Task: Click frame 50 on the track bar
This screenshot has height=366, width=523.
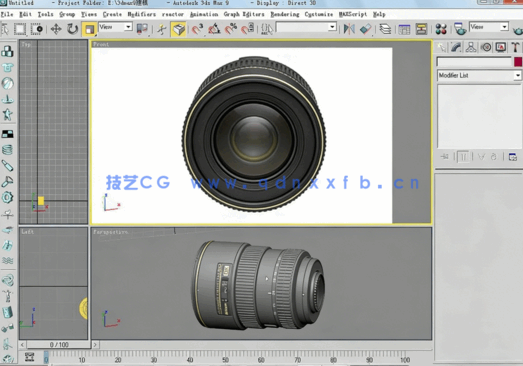Action: point(225,360)
